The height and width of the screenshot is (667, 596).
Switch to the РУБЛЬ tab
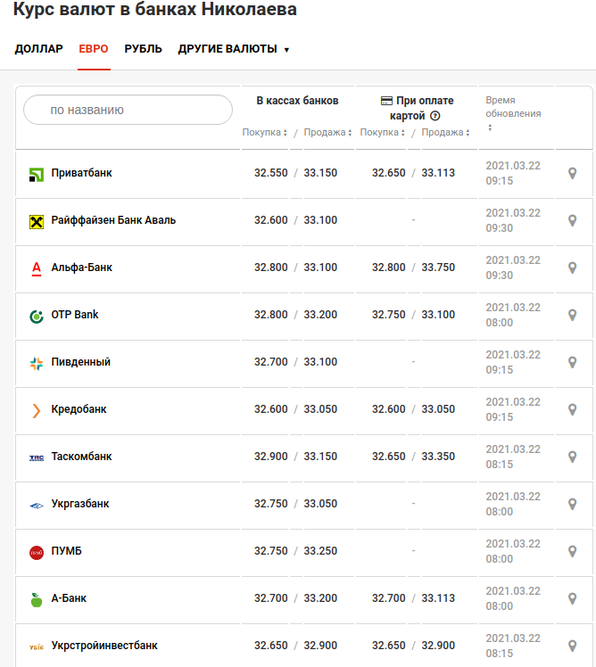143,49
